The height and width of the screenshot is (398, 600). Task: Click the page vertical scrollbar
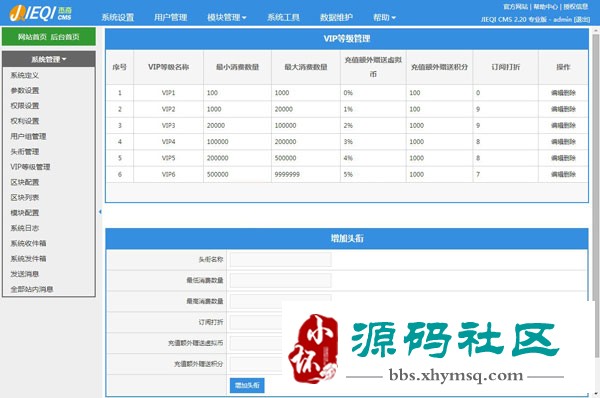(596, 196)
